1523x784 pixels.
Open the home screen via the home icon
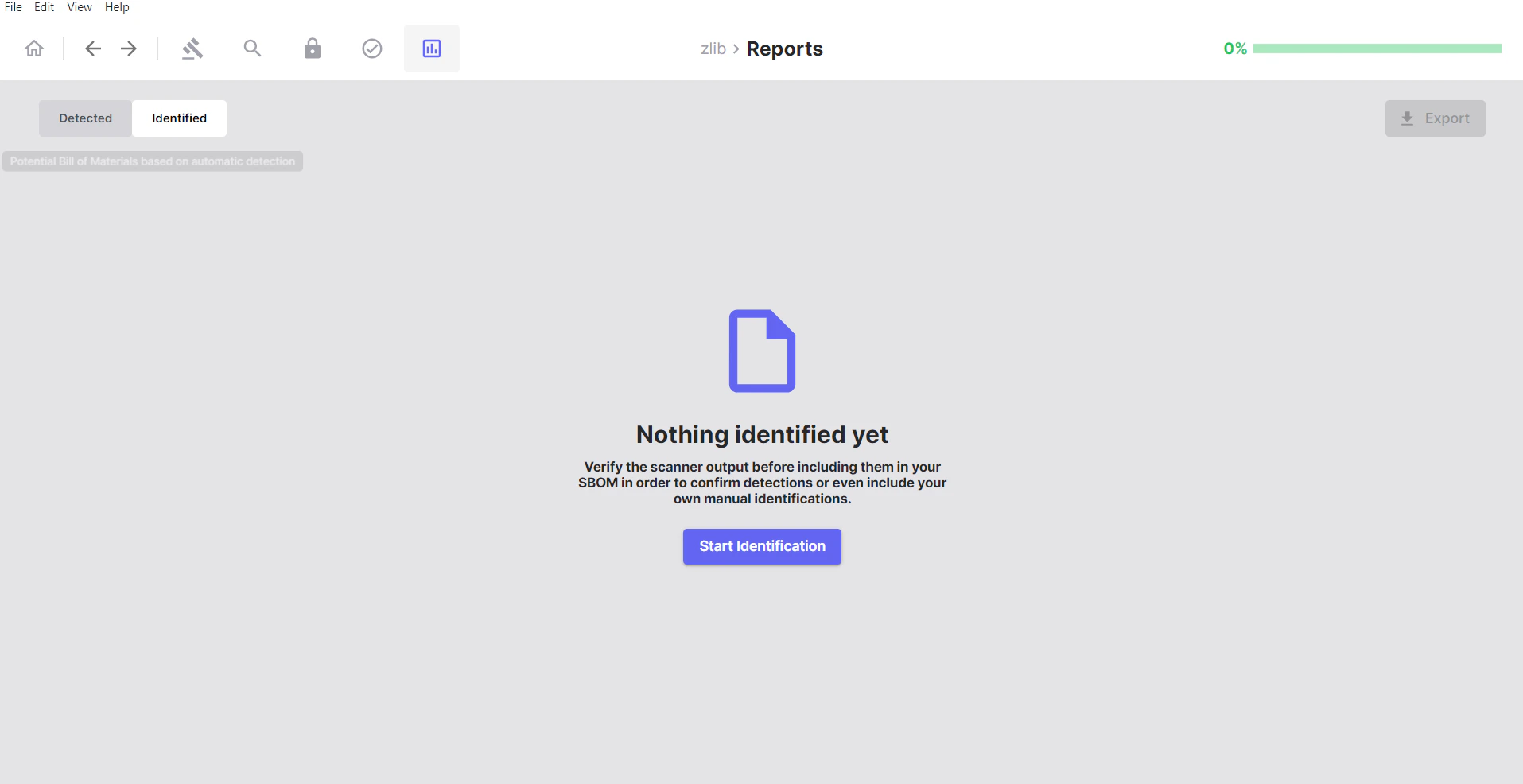[x=33, y=48]
